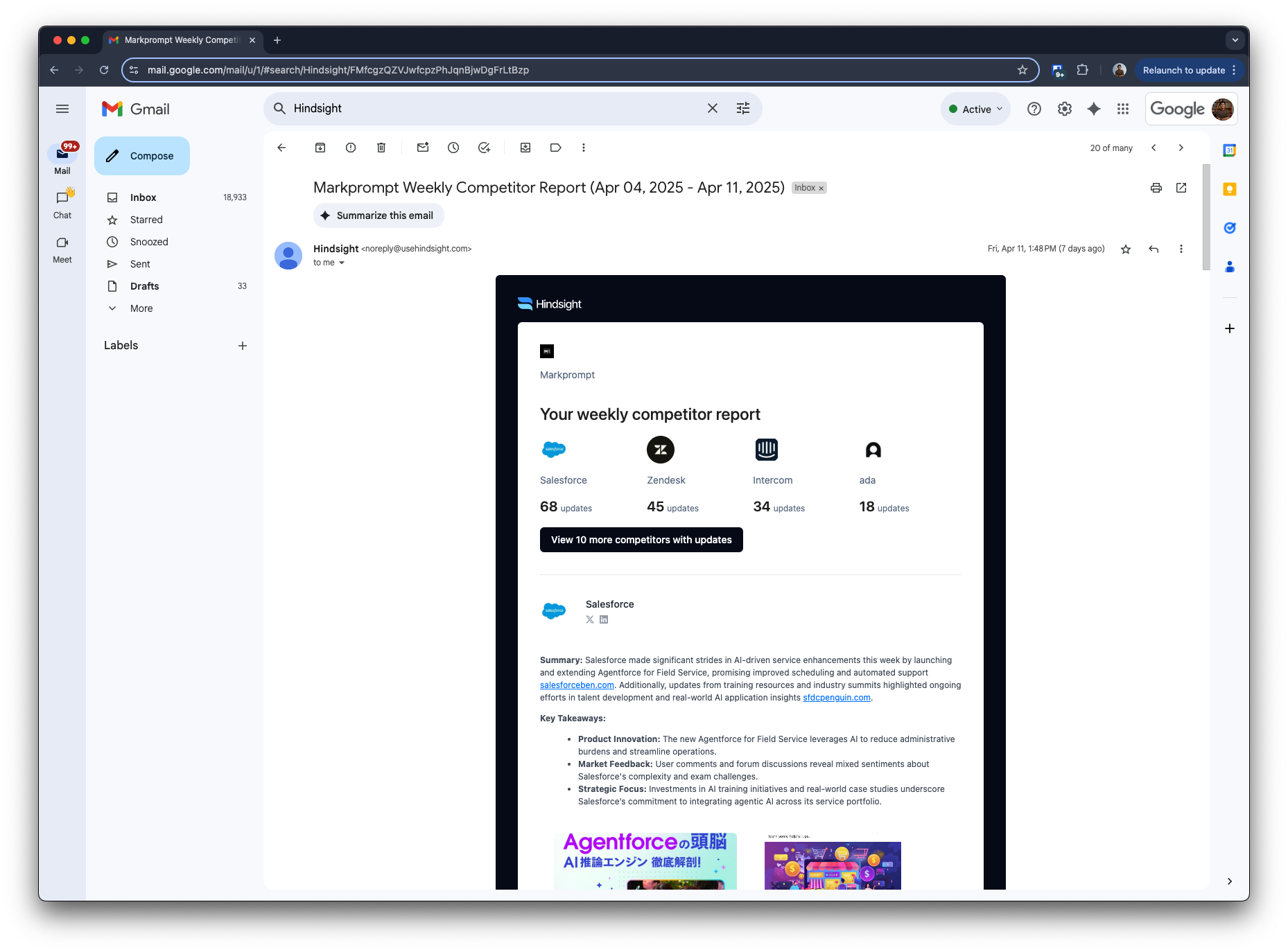Show search options filter icon
The width and height of the screenshot is (1288, 952).
(743, 109)
